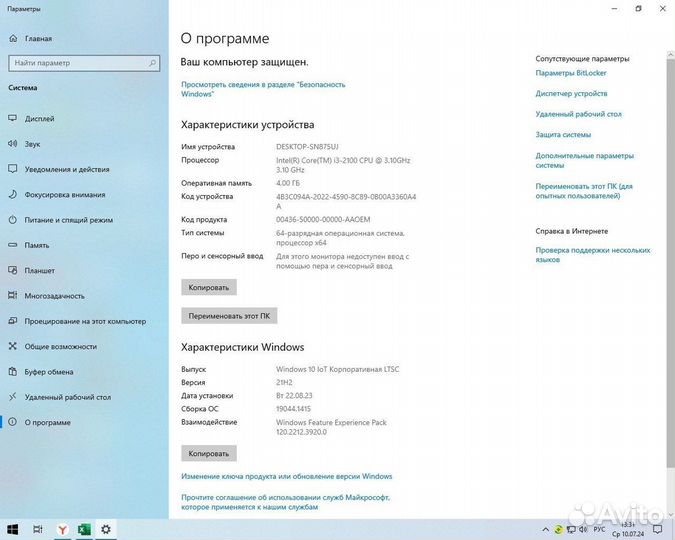This screenshot has height=540, width=675.
Task: Open Защита системы link
Action: [x=563, y=134]
